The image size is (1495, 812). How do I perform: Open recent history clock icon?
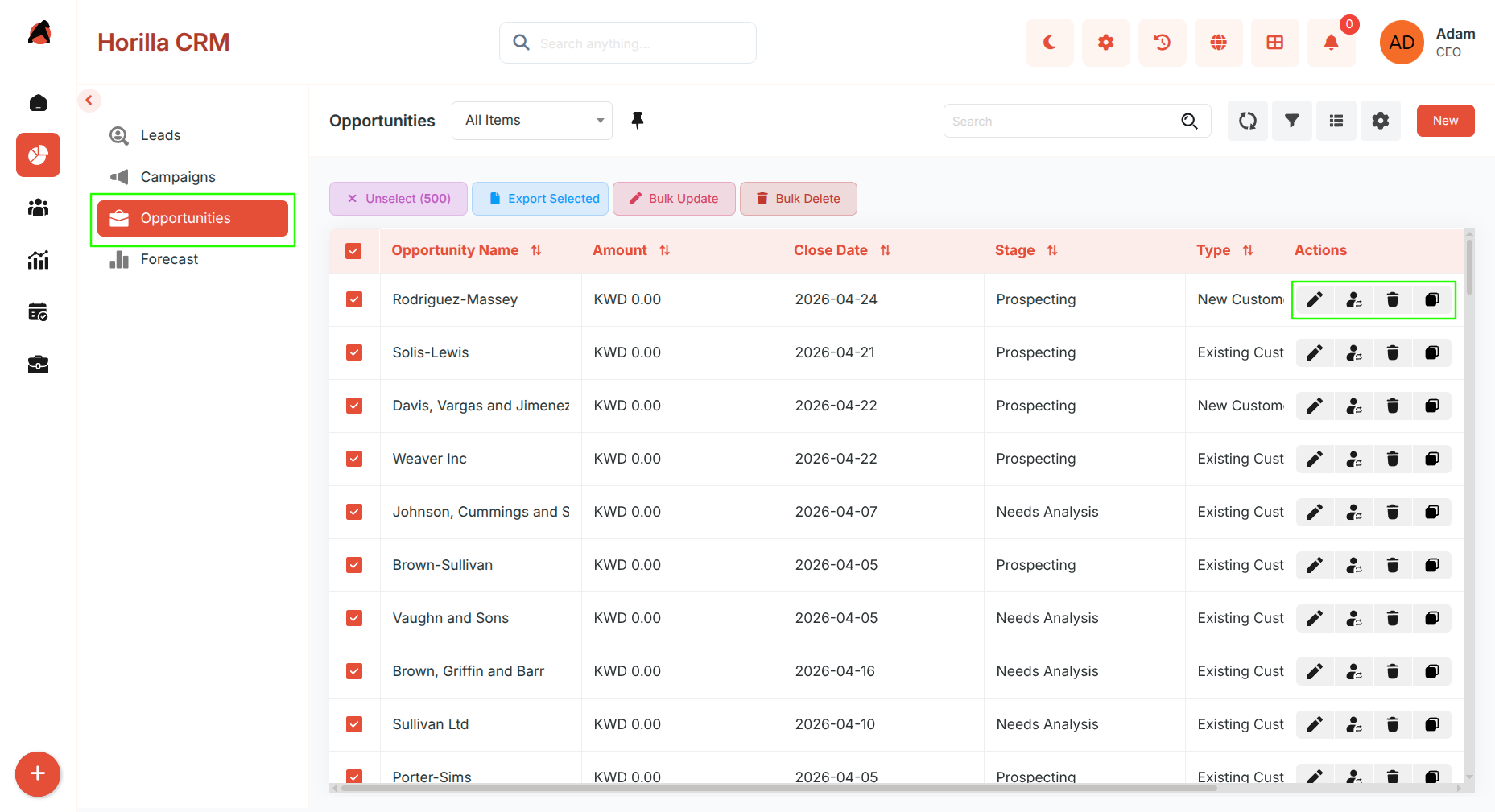point(1162,43)
